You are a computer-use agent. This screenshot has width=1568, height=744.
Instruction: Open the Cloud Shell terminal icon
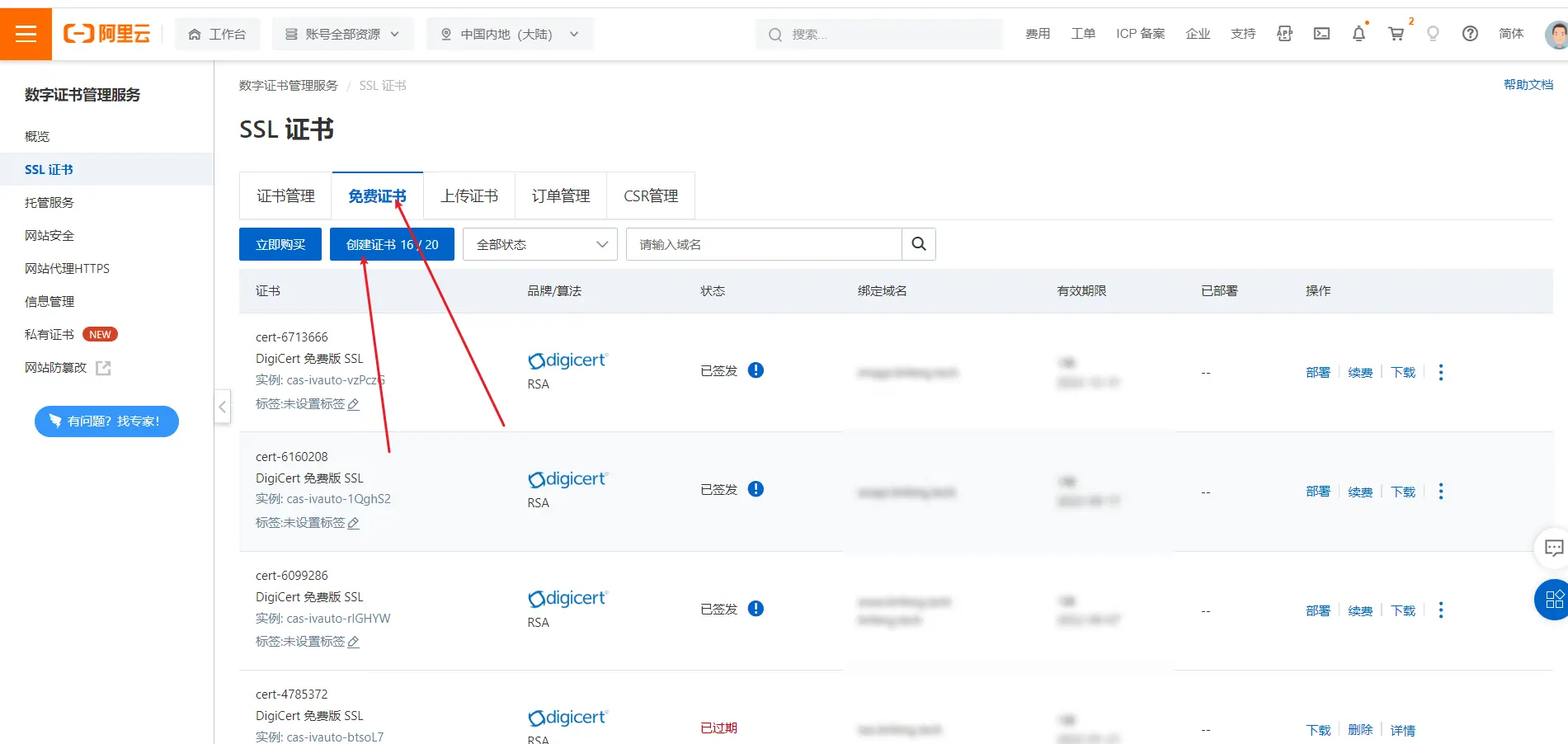pyautogui.click(x=1321, y=34)
